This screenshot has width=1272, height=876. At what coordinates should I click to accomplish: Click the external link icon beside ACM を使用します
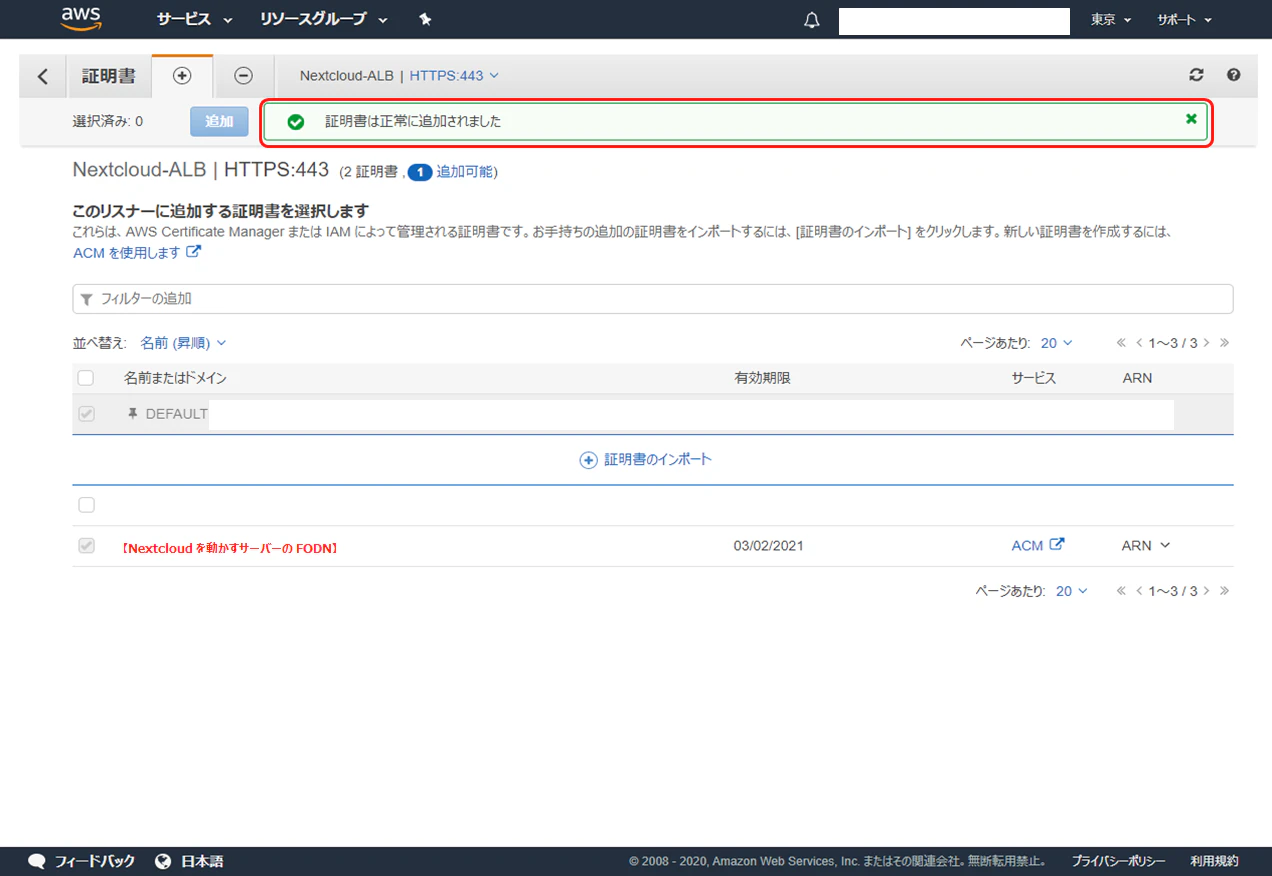tap(194, 252)
